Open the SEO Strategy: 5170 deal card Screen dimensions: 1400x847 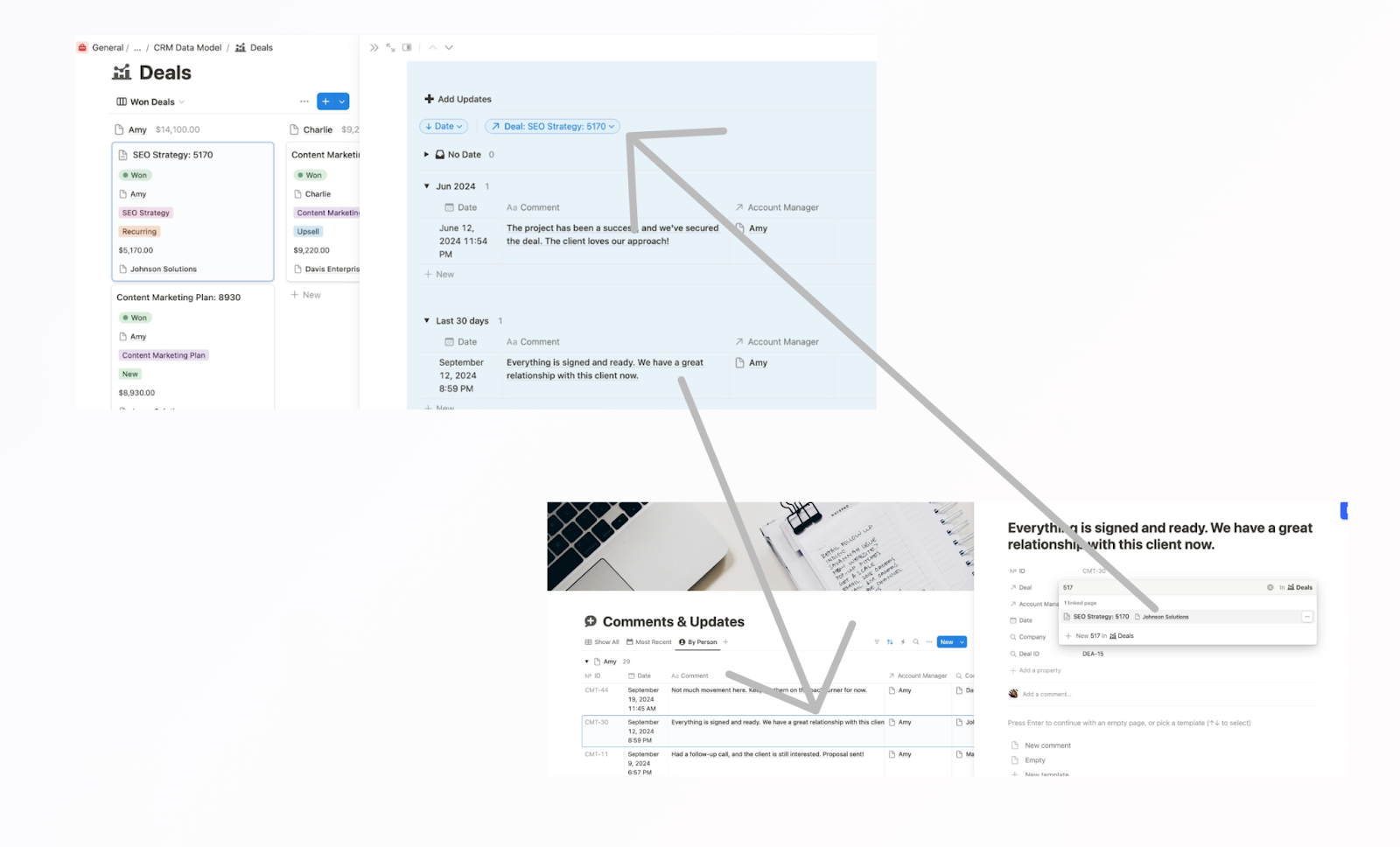[x=192, y=212]
